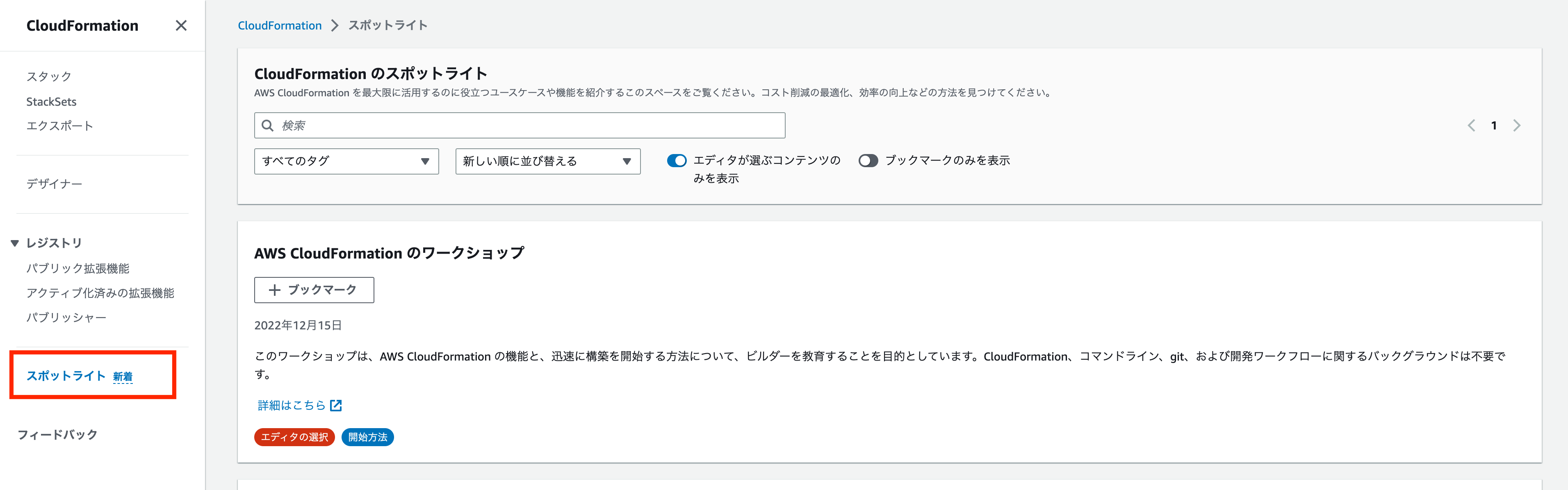This screenshot has width=1568, height=490.
Task: Click the CloudFormation breadcrumb link
Action: point(279,25)
